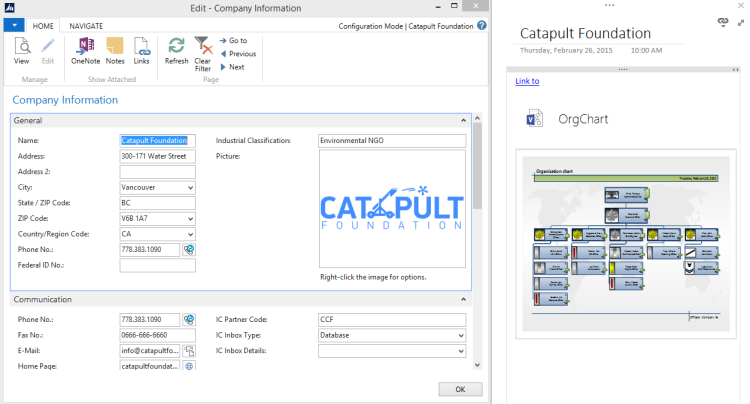Click the vertical scrollbar thumb

coord(477,165)
